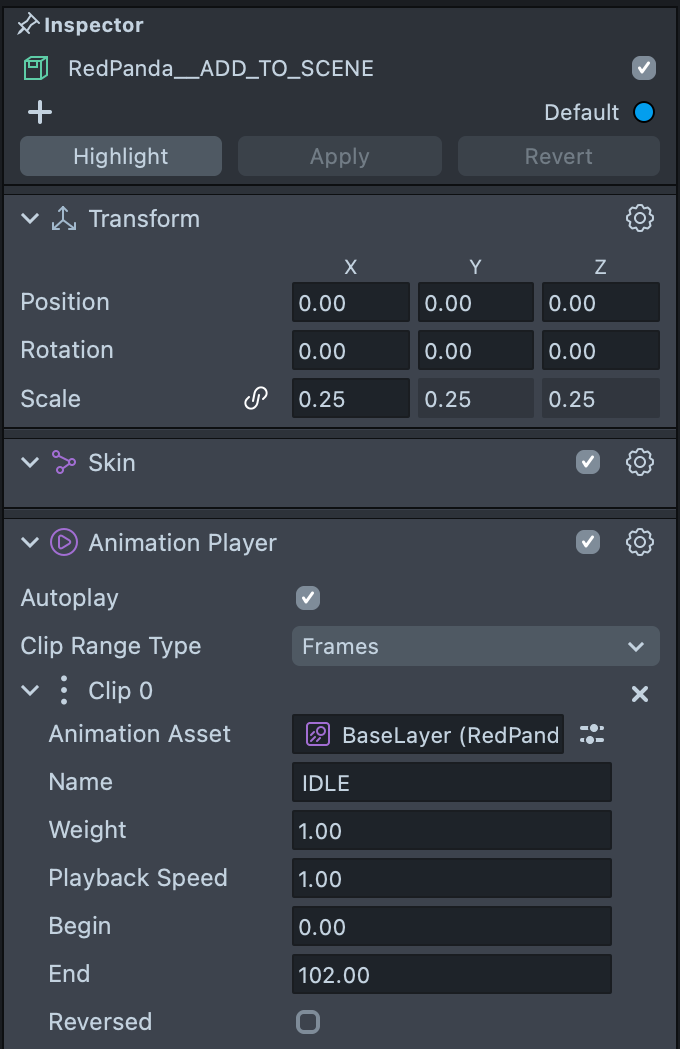680x1049 pixels.
Task: Toggle the Scale proportional link icon
Action: point(256,399)
